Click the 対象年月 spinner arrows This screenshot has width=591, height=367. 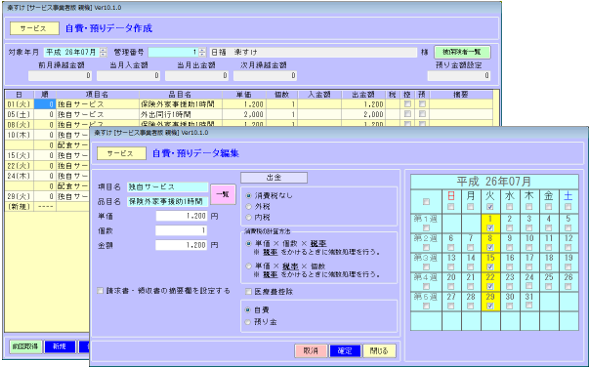tap(103, 52)
